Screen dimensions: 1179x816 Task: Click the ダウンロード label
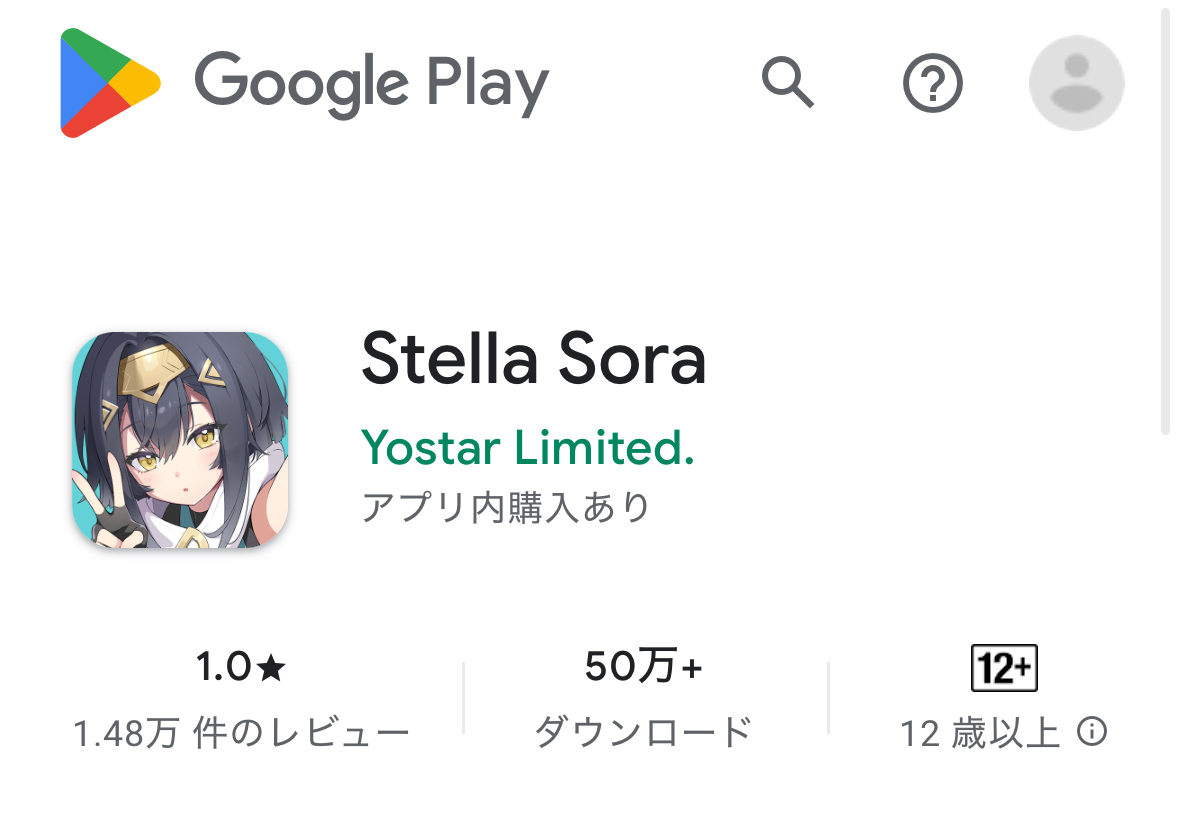pyautogui.click(x=643, y=733)
